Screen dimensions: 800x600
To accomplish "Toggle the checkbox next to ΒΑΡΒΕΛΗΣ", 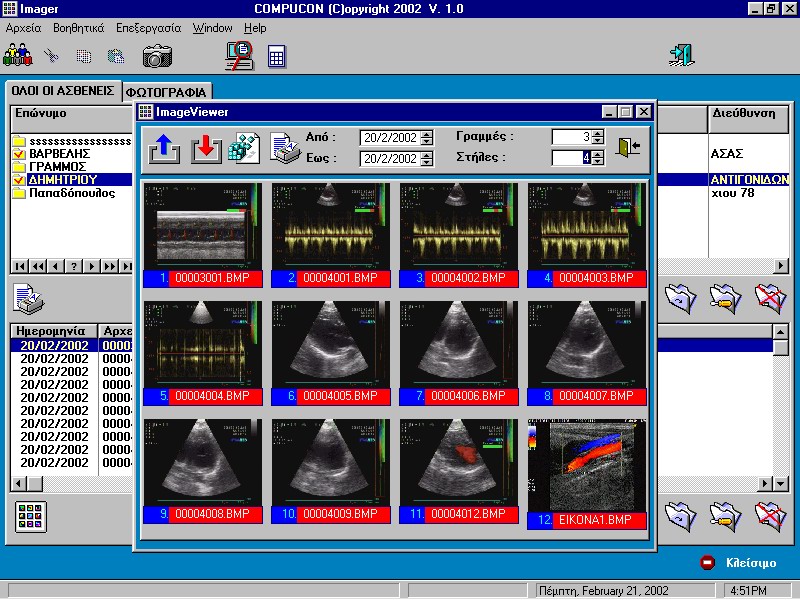I will coord(19,154).
